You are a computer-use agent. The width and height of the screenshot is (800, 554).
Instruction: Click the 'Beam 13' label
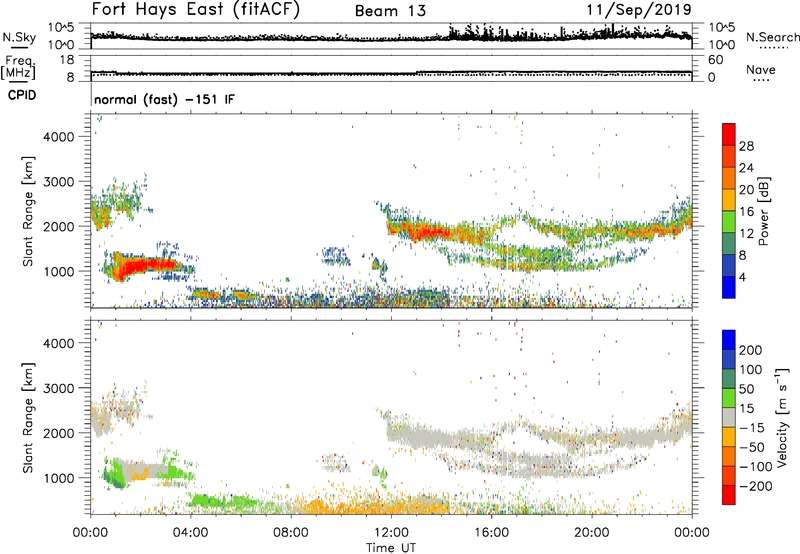pos(390,11)
